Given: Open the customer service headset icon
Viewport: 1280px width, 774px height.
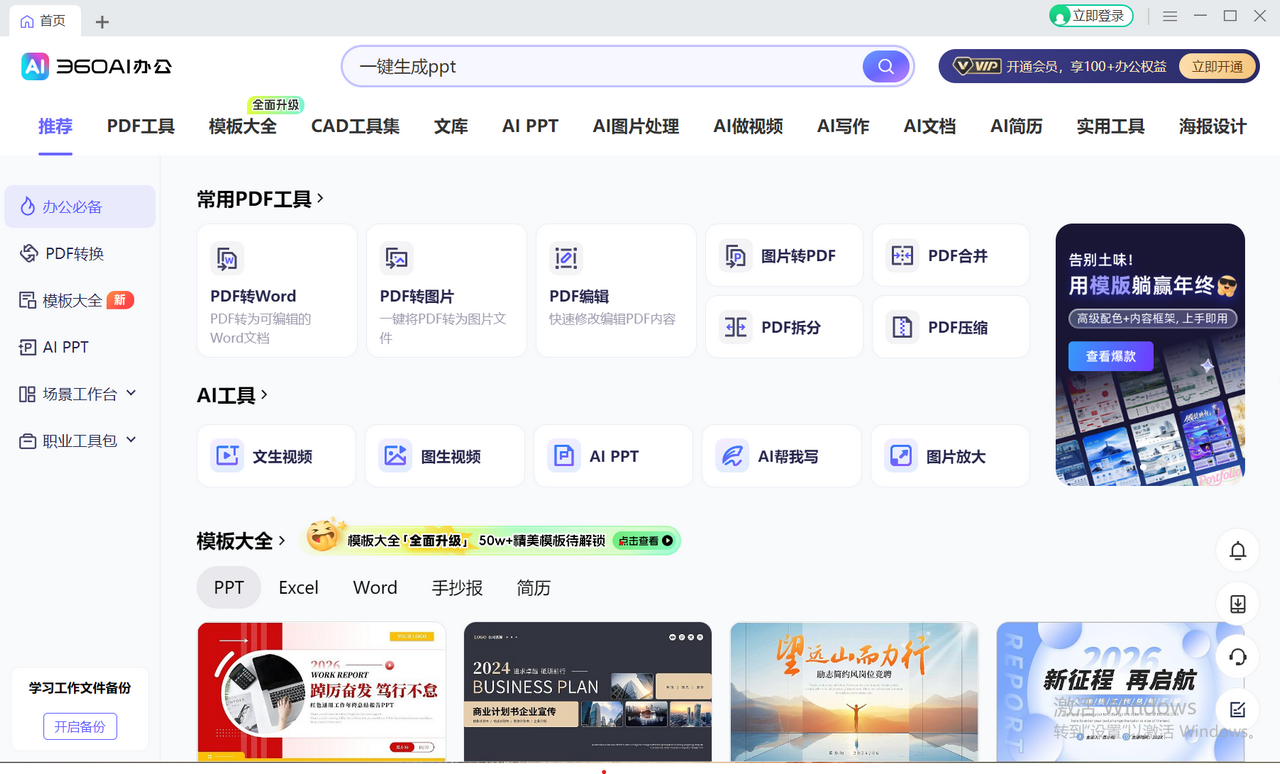Looking at the screenshot, I should point(1237,657).
